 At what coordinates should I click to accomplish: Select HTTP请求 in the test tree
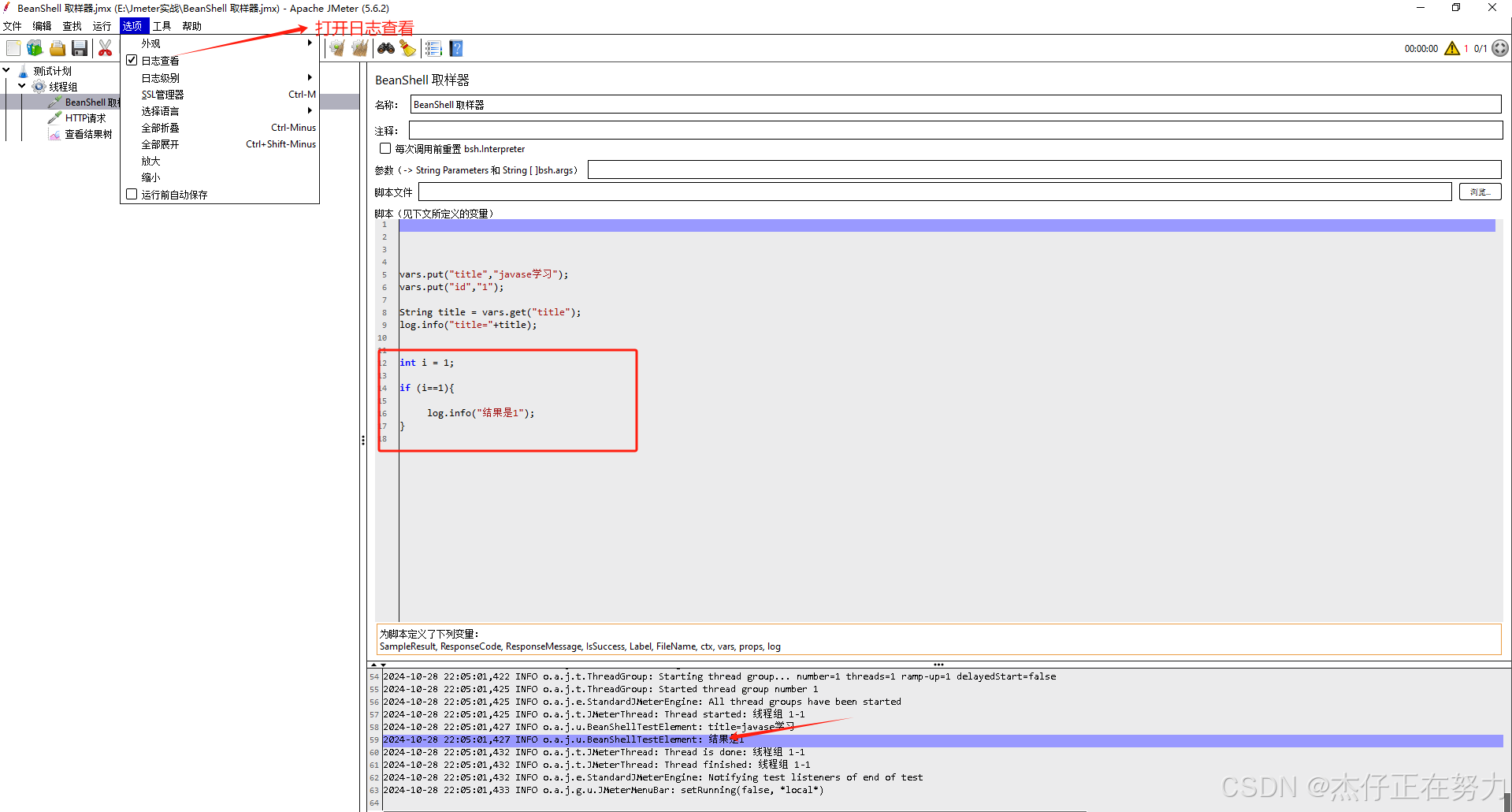[x=85, y=118]
